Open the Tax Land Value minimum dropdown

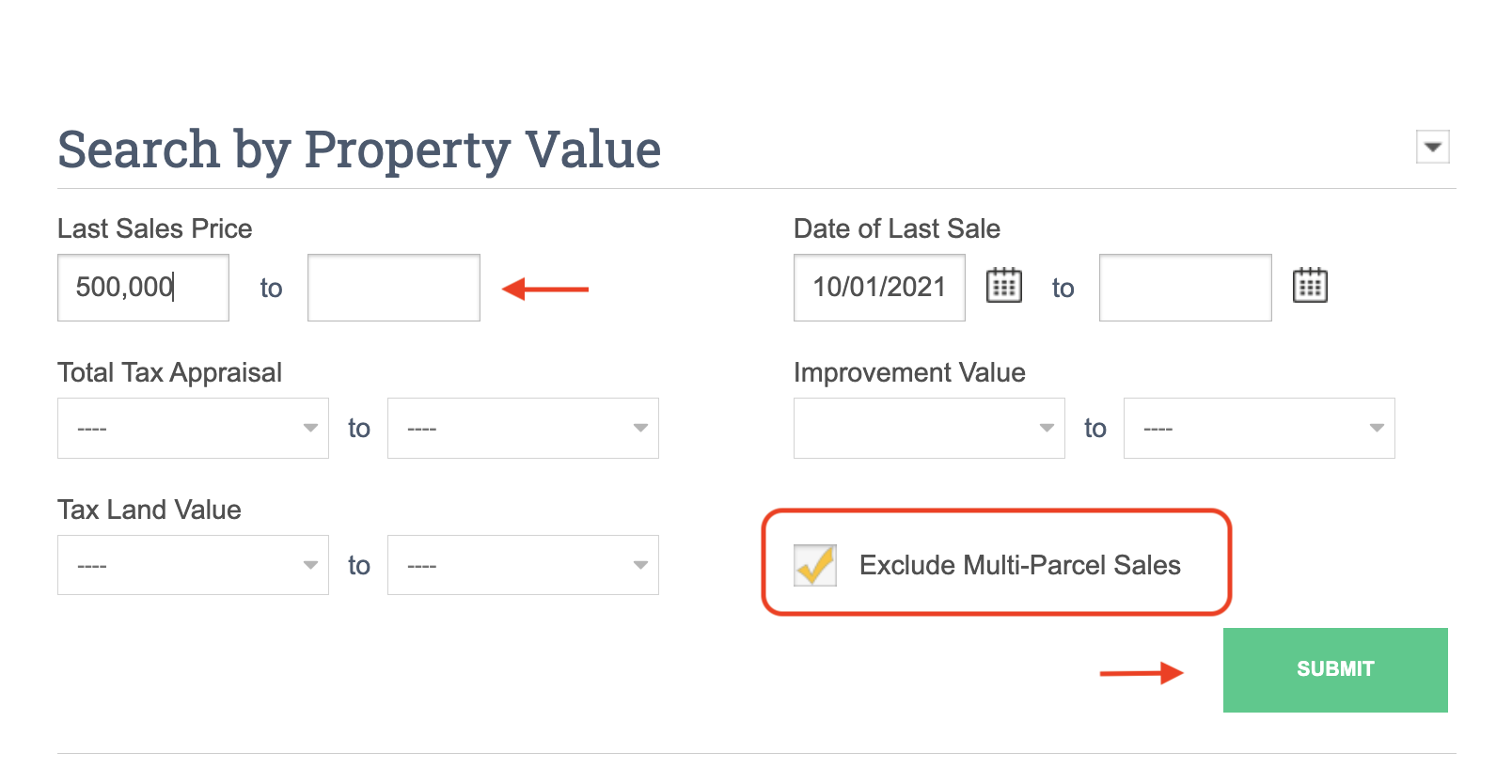tap(193, 565)
